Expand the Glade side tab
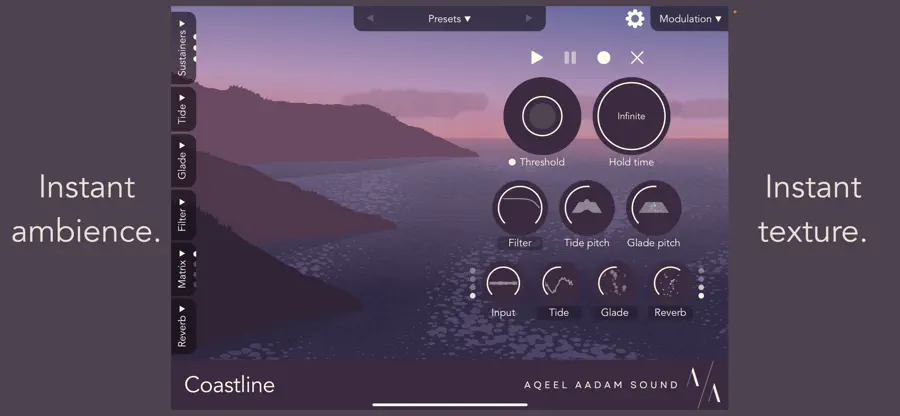900x416 pixels. [183, 161]
